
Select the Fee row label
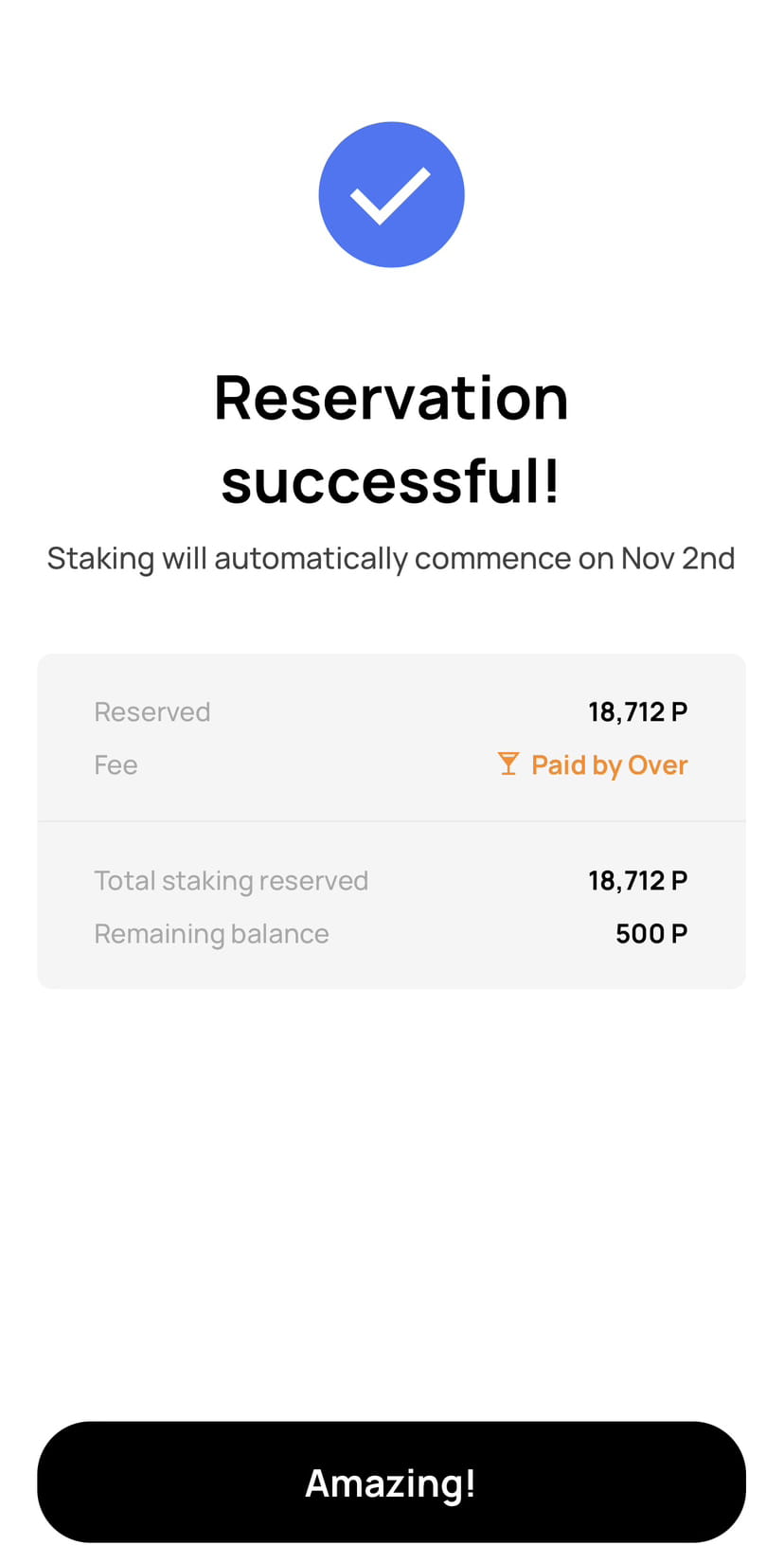116,764
